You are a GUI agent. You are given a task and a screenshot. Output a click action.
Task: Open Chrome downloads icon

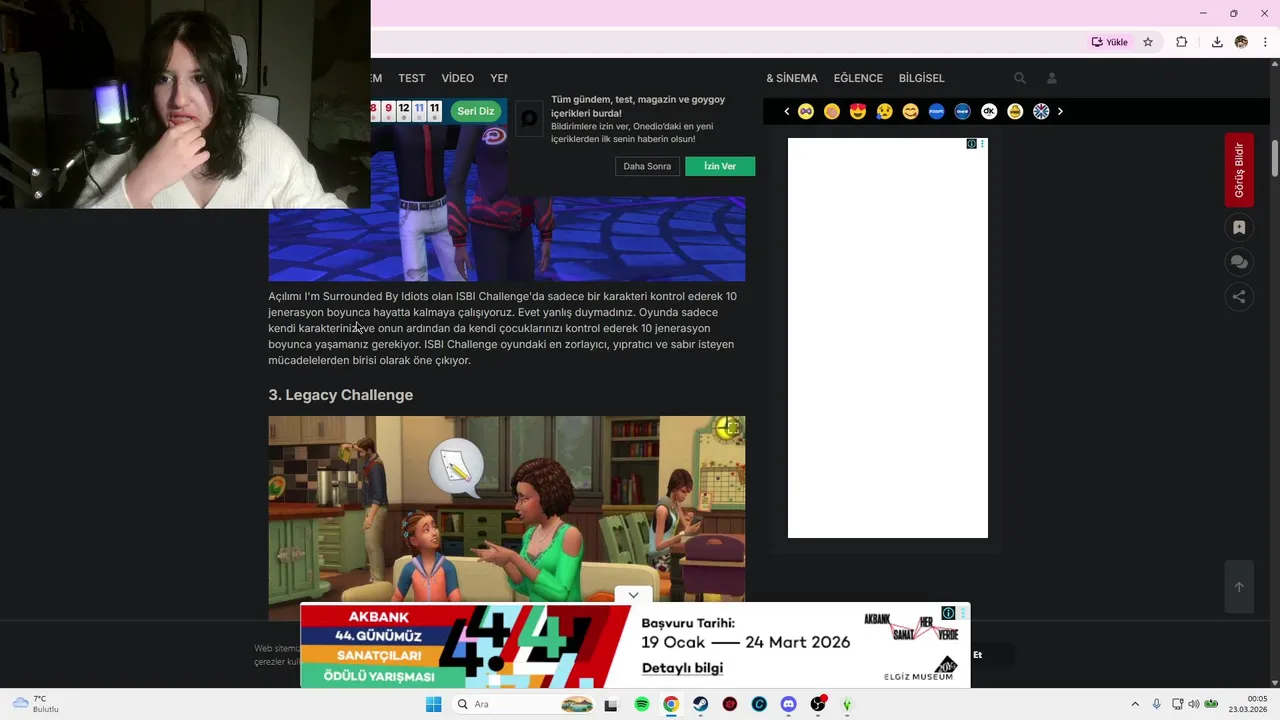1217,42
